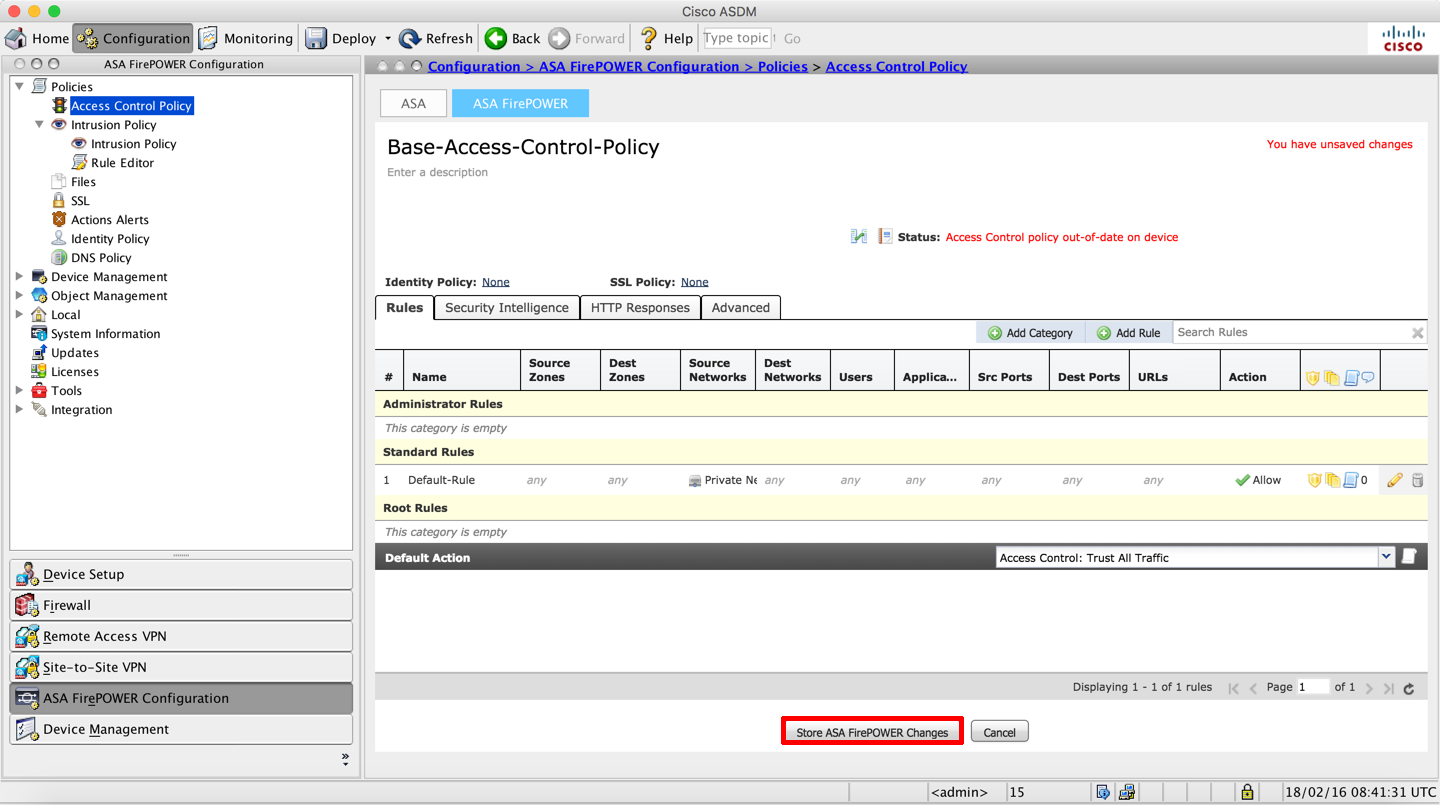Delete Default-Rule with the trash icon
The width and height of the screenshot is (1440, 805).
coord(1417,480)
